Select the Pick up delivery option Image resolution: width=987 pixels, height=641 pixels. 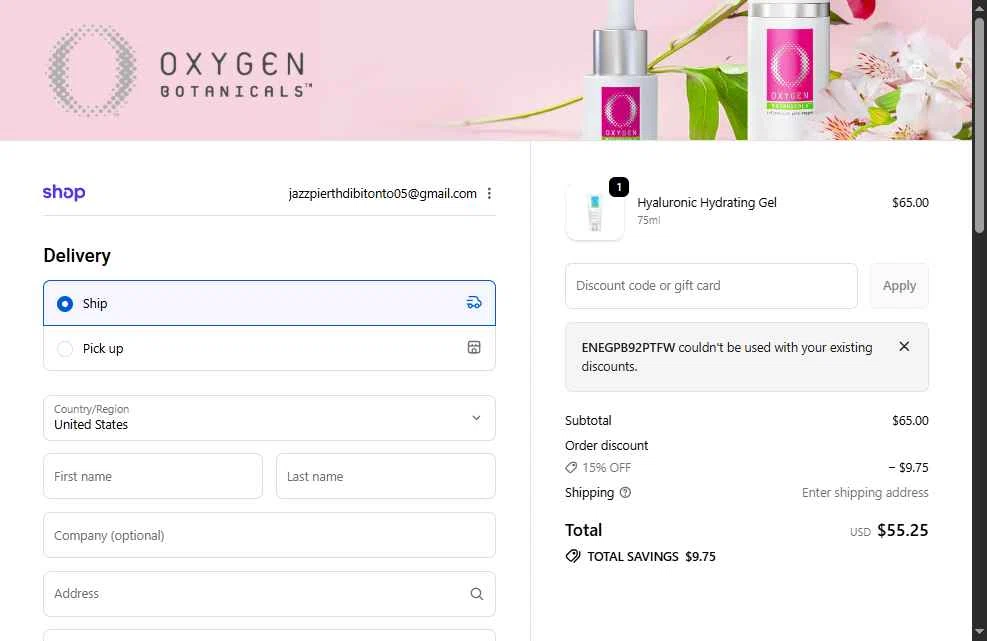[x=269, y=348]
